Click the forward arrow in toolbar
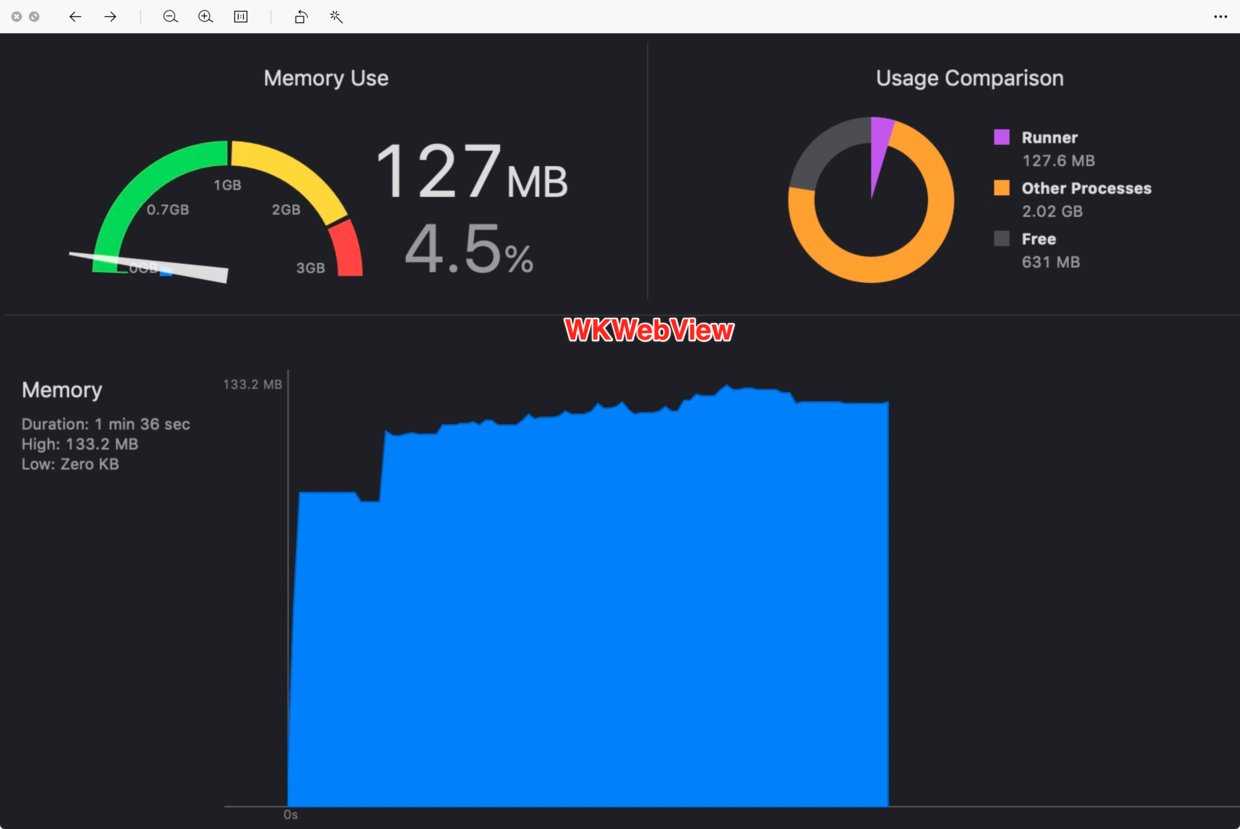Image resolution: width=1240 pixels, height=829 pixels. click(110, 17)
